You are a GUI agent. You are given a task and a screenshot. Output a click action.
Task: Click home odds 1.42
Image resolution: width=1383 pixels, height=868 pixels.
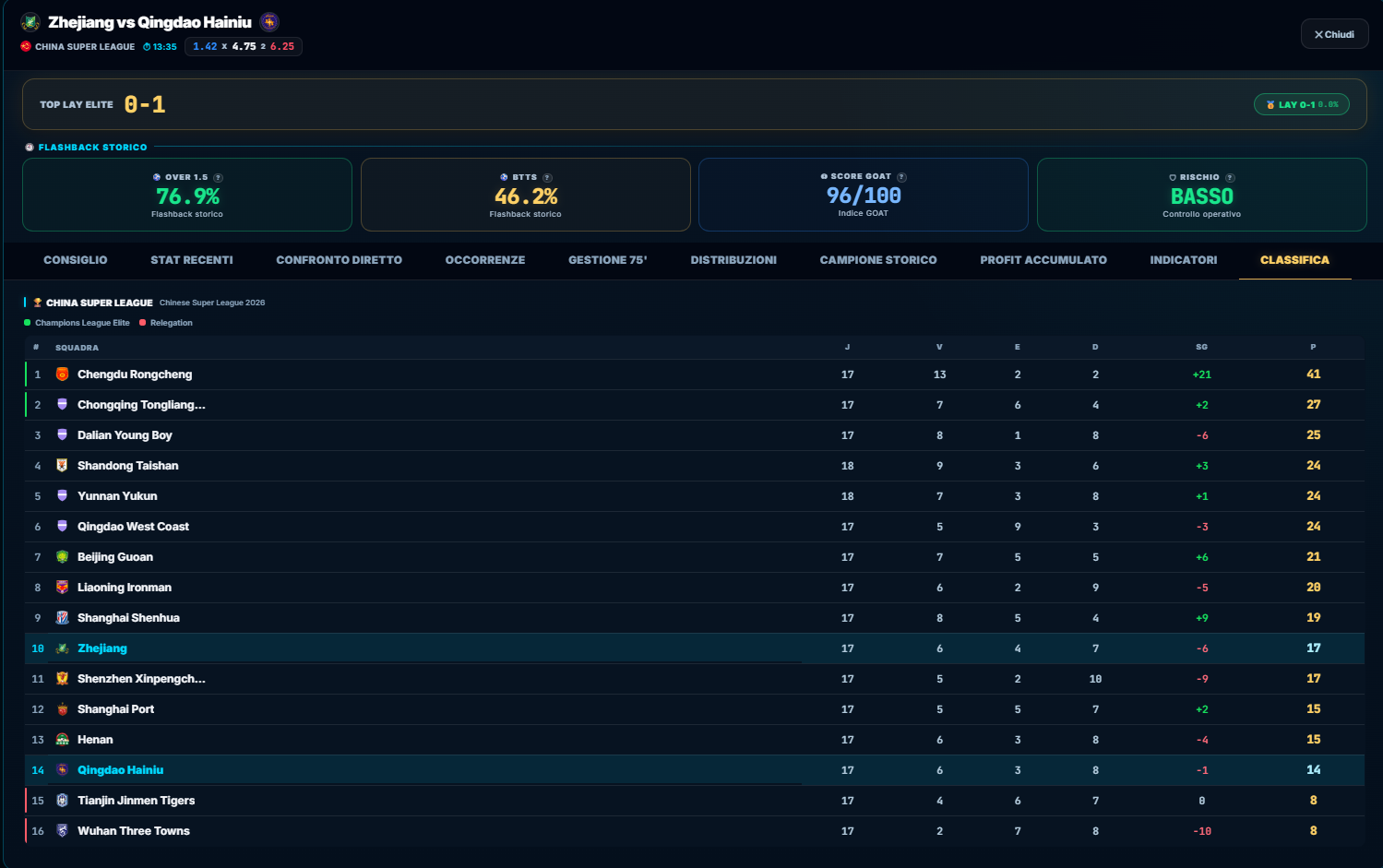pos(205,47)
